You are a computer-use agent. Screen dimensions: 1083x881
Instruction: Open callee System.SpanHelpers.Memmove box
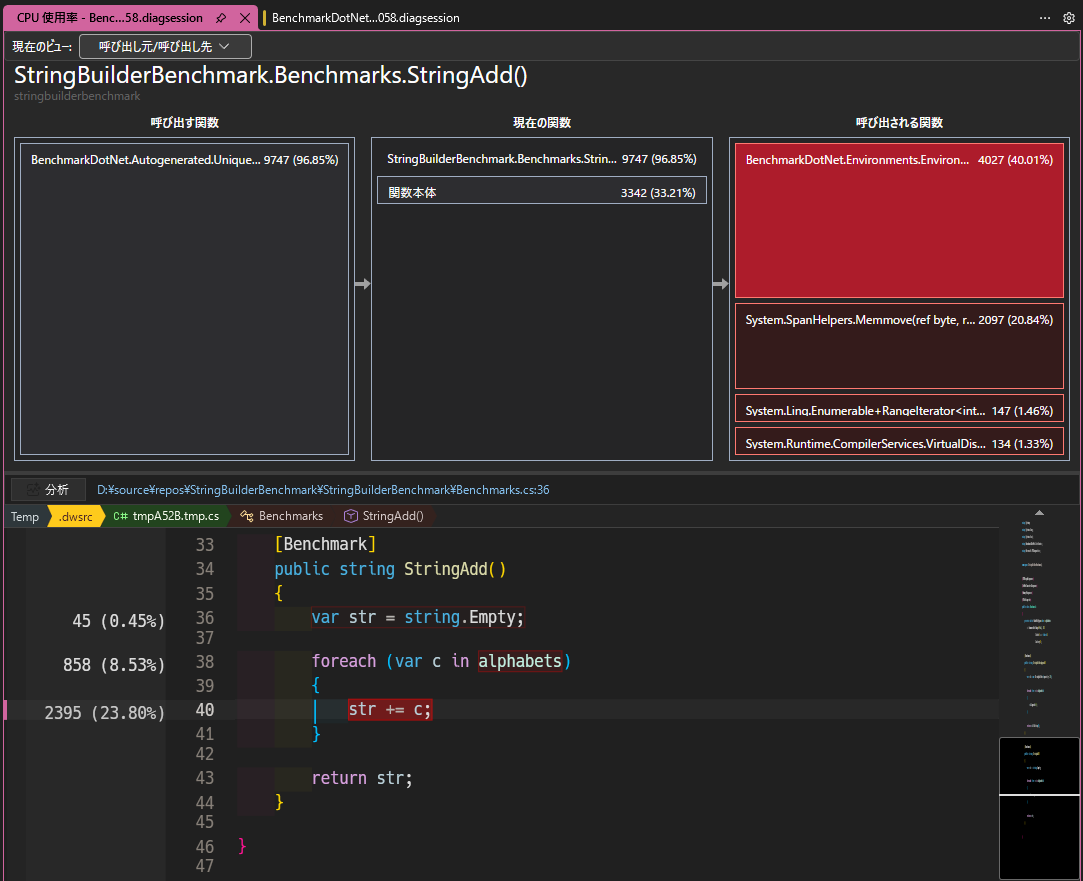(899, 346)
